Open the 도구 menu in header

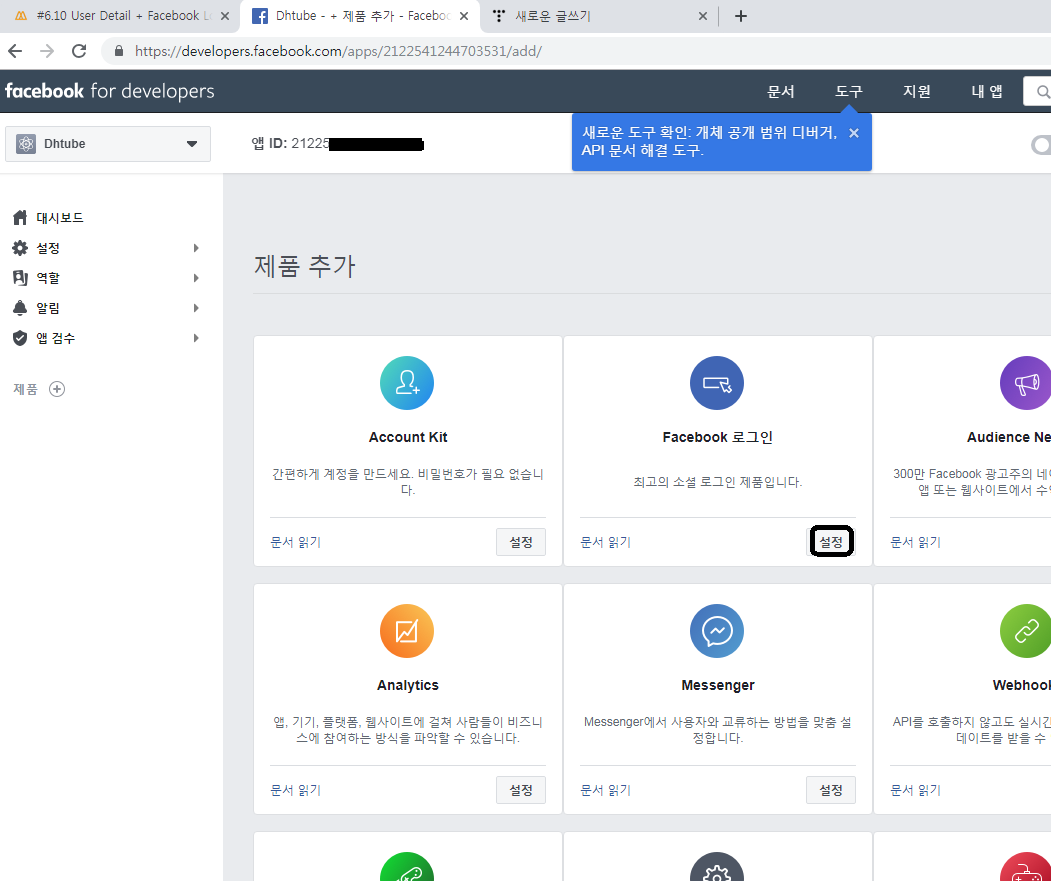(x=849, y=91)
